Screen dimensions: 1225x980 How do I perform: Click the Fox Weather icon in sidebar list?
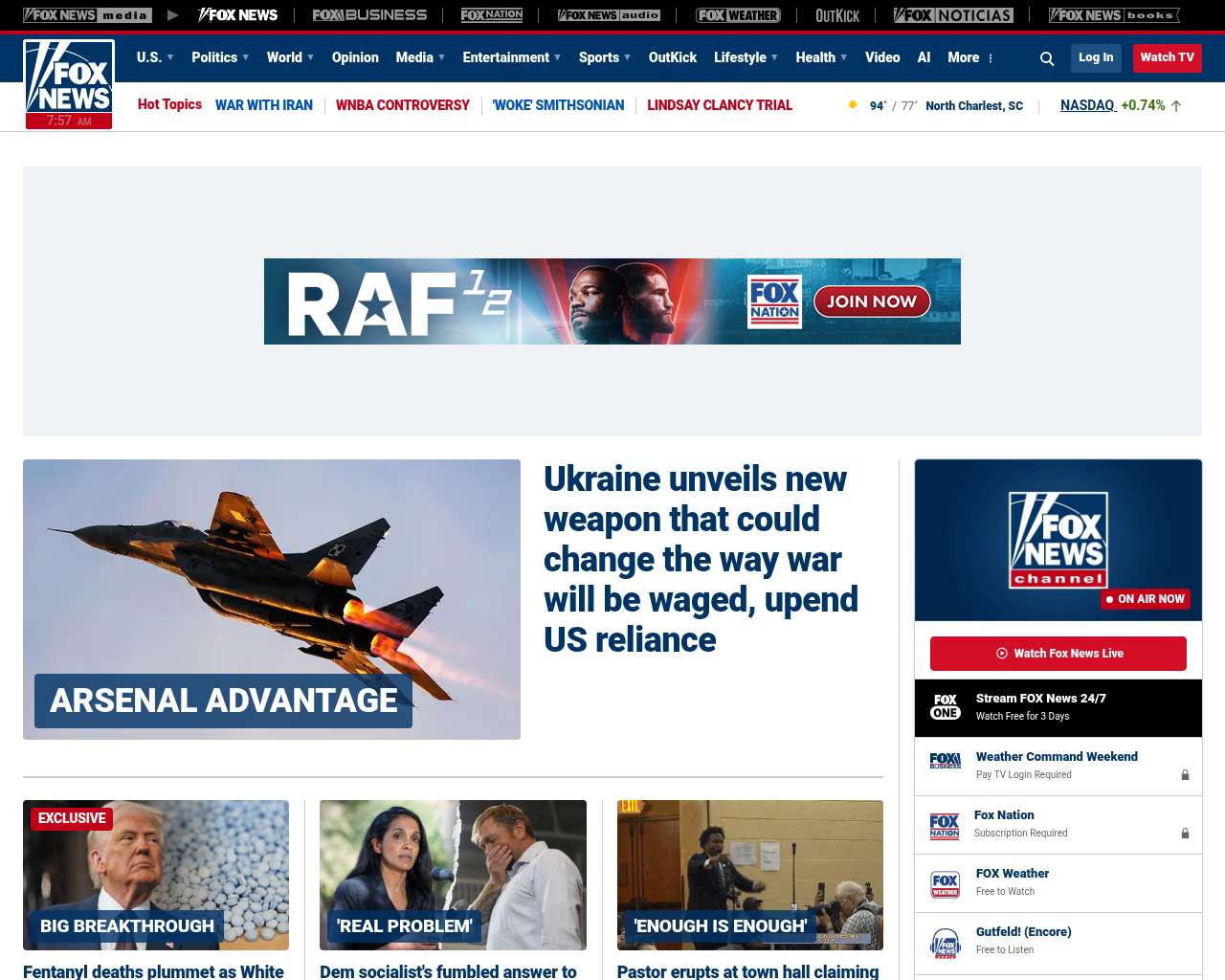[946, 884]
